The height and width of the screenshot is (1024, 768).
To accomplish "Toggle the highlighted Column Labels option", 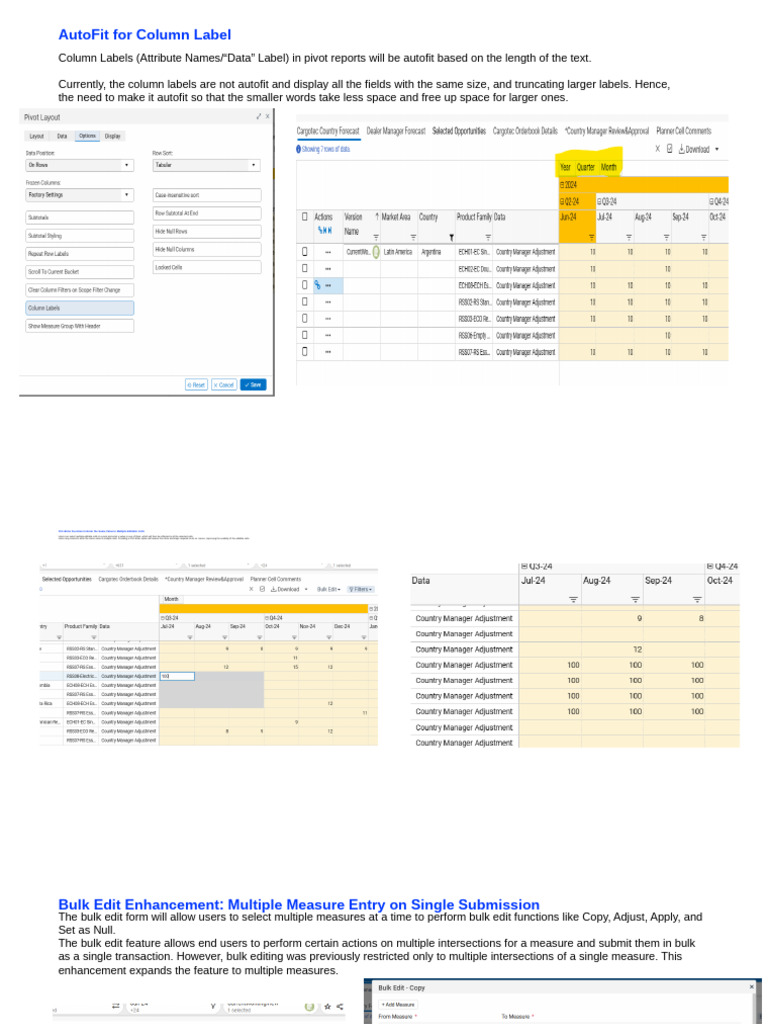I will 80,308.
